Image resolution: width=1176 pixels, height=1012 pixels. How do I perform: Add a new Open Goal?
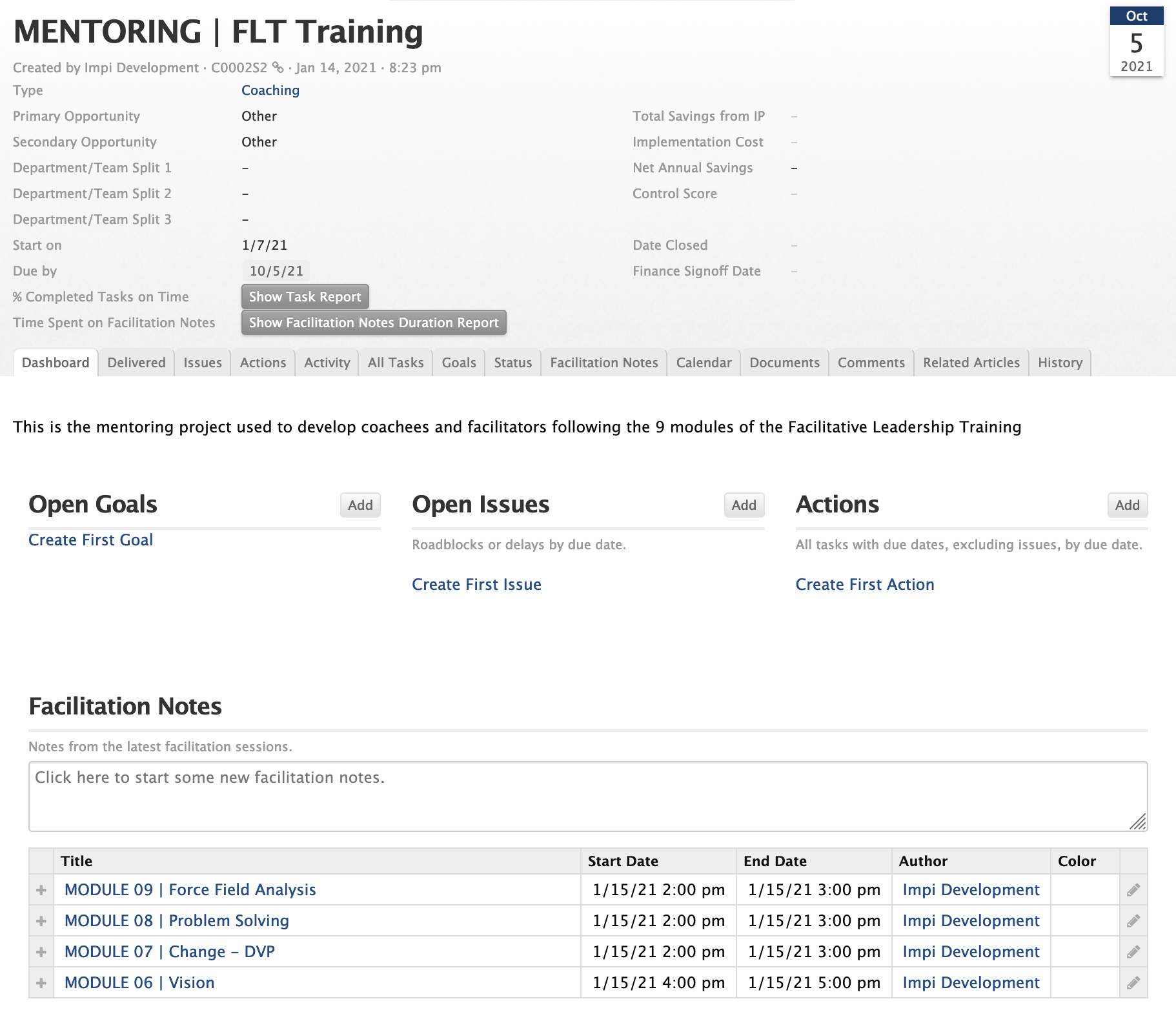[x=360, y=505]
